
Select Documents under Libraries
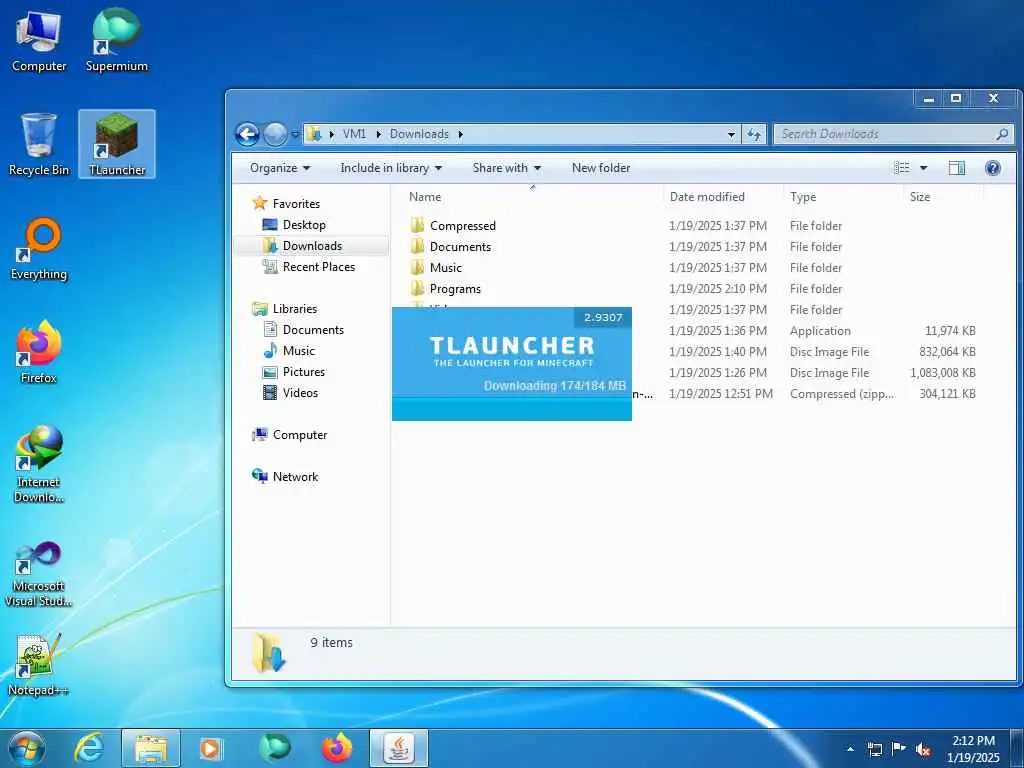(303, 330)
